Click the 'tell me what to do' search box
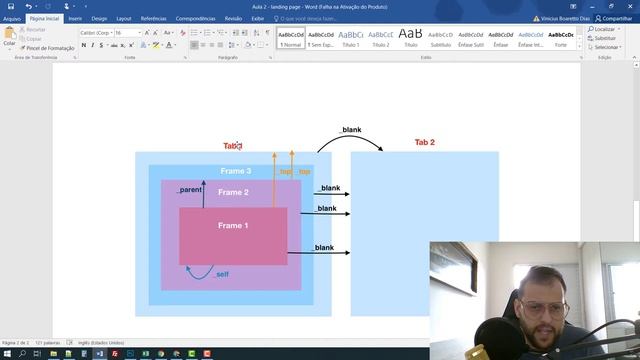Viewport: 640px width, 360px height. point(305,19)
